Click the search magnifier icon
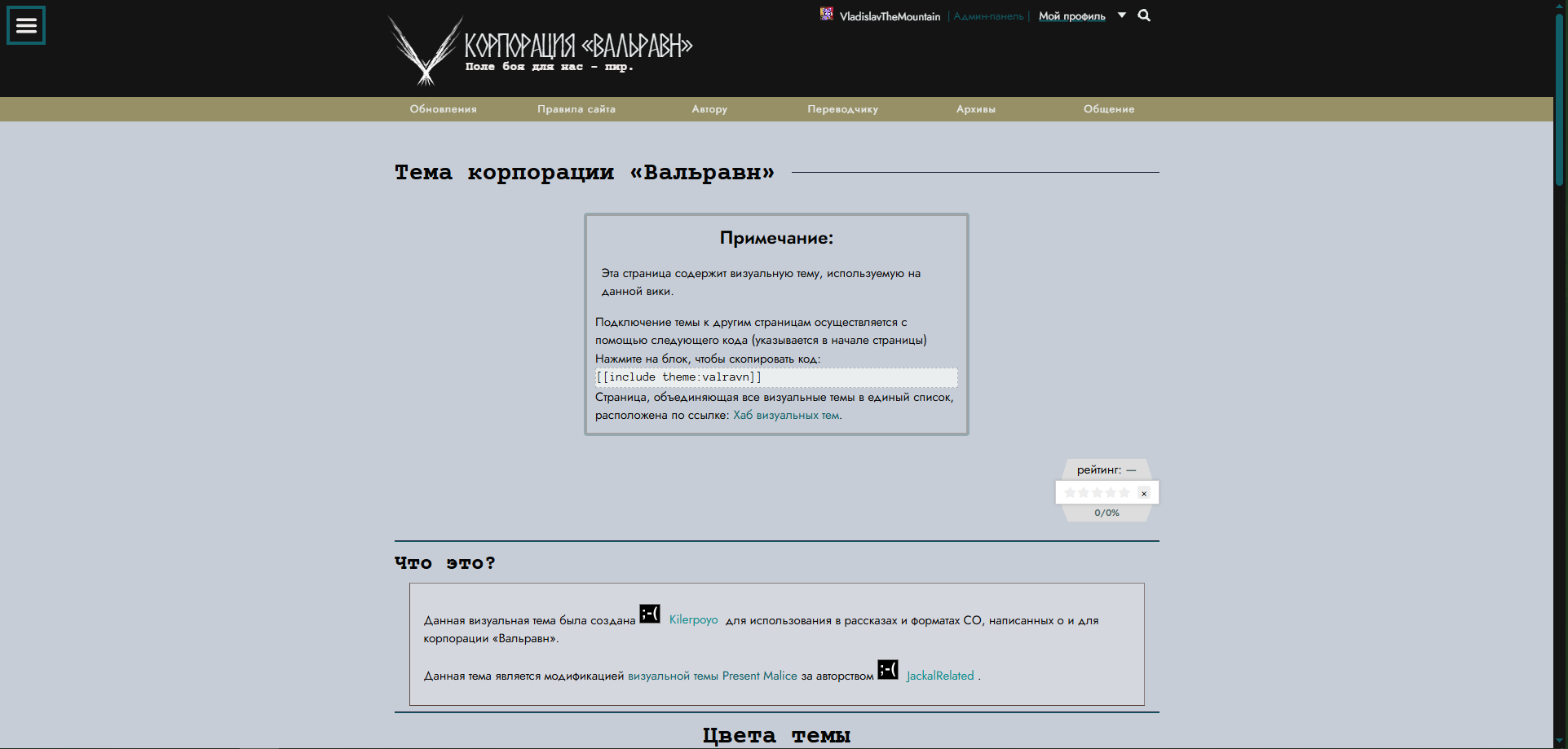This screenshot has width=1568, height=749. 1144,15
